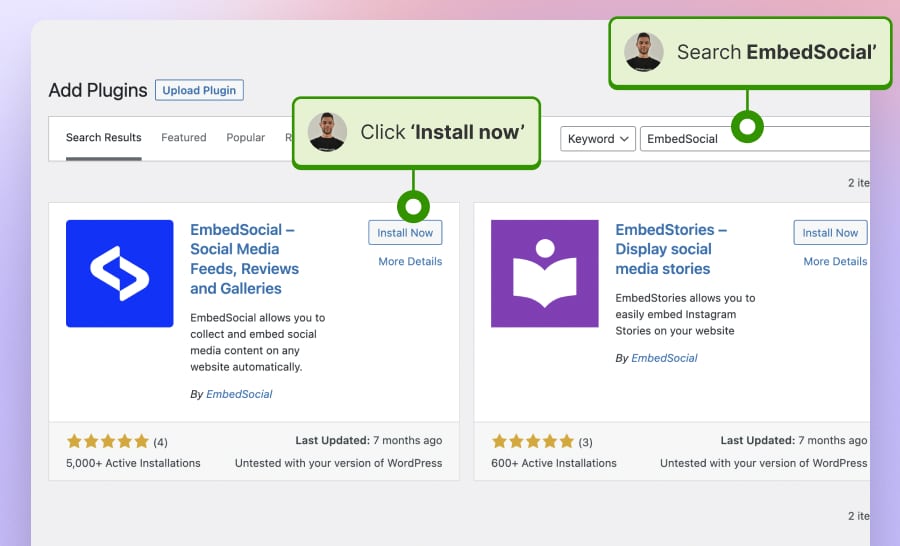Click Last Updated text in EmbedStories card

[794, 440]
